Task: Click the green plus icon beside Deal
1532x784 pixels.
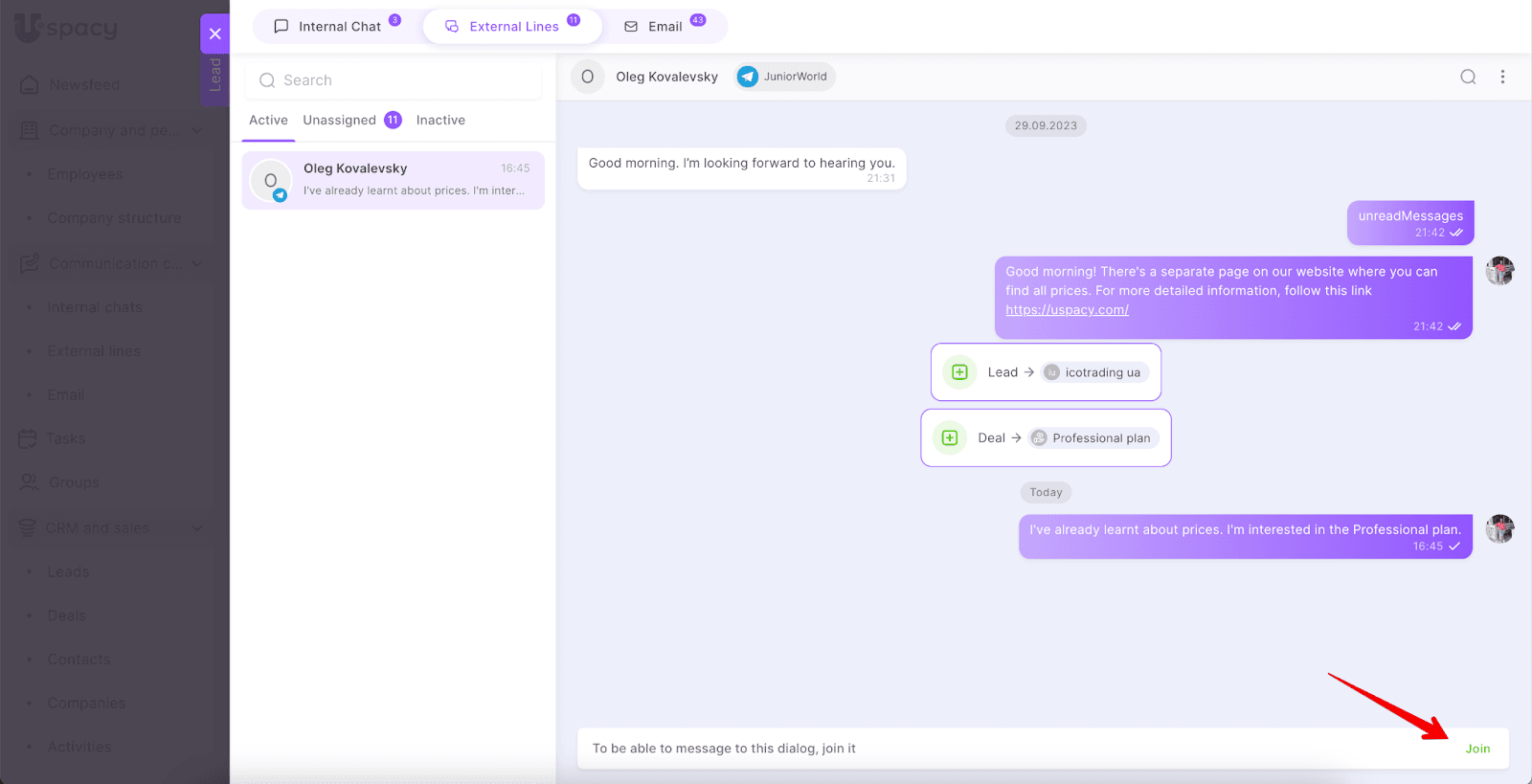Action: coord(950,438)
